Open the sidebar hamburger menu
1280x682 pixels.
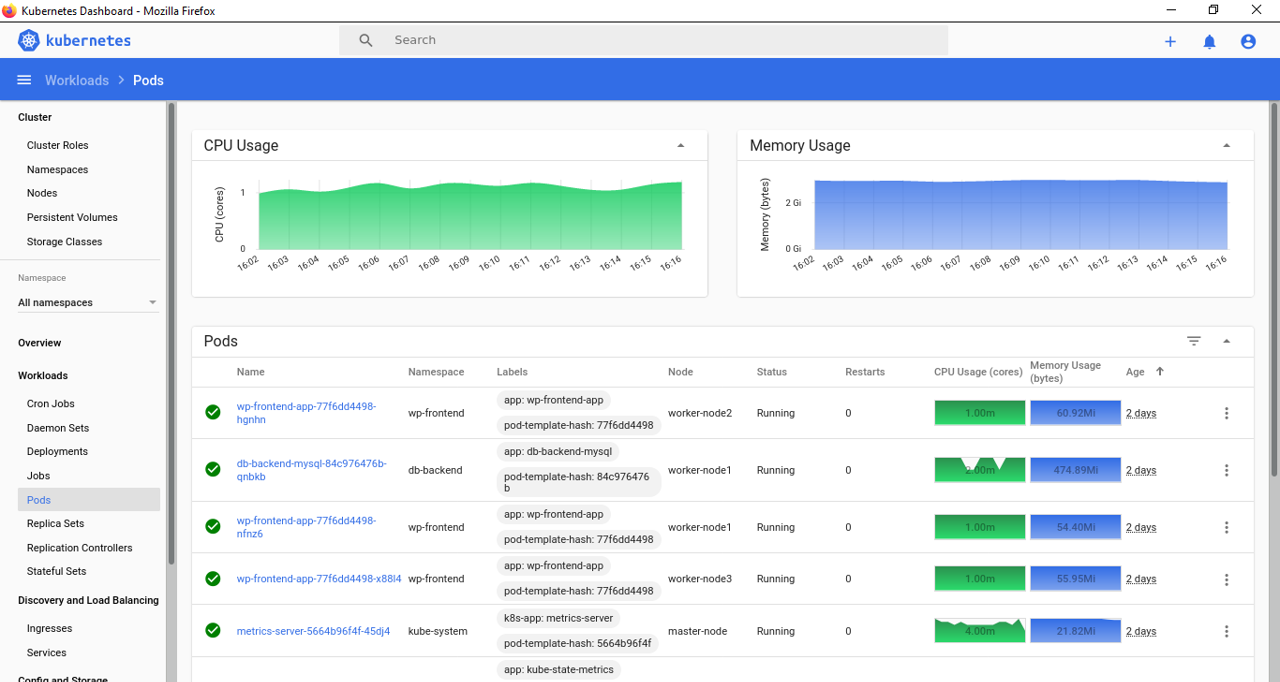click(24, 80)
